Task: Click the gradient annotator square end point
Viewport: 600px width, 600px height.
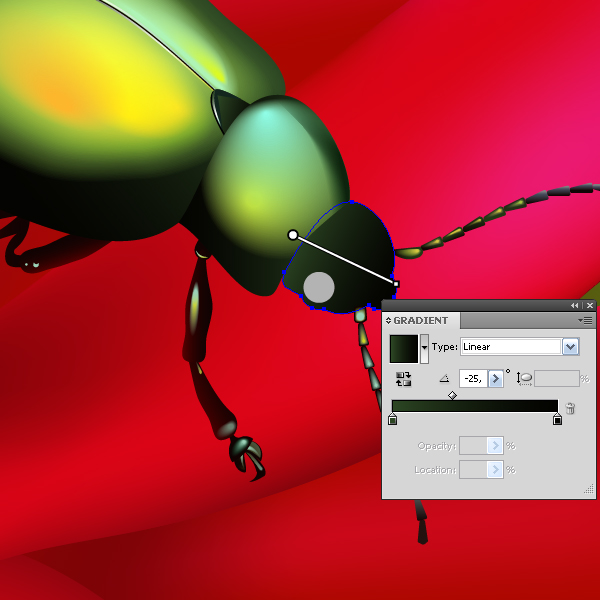Action: (x=396, y=284)
